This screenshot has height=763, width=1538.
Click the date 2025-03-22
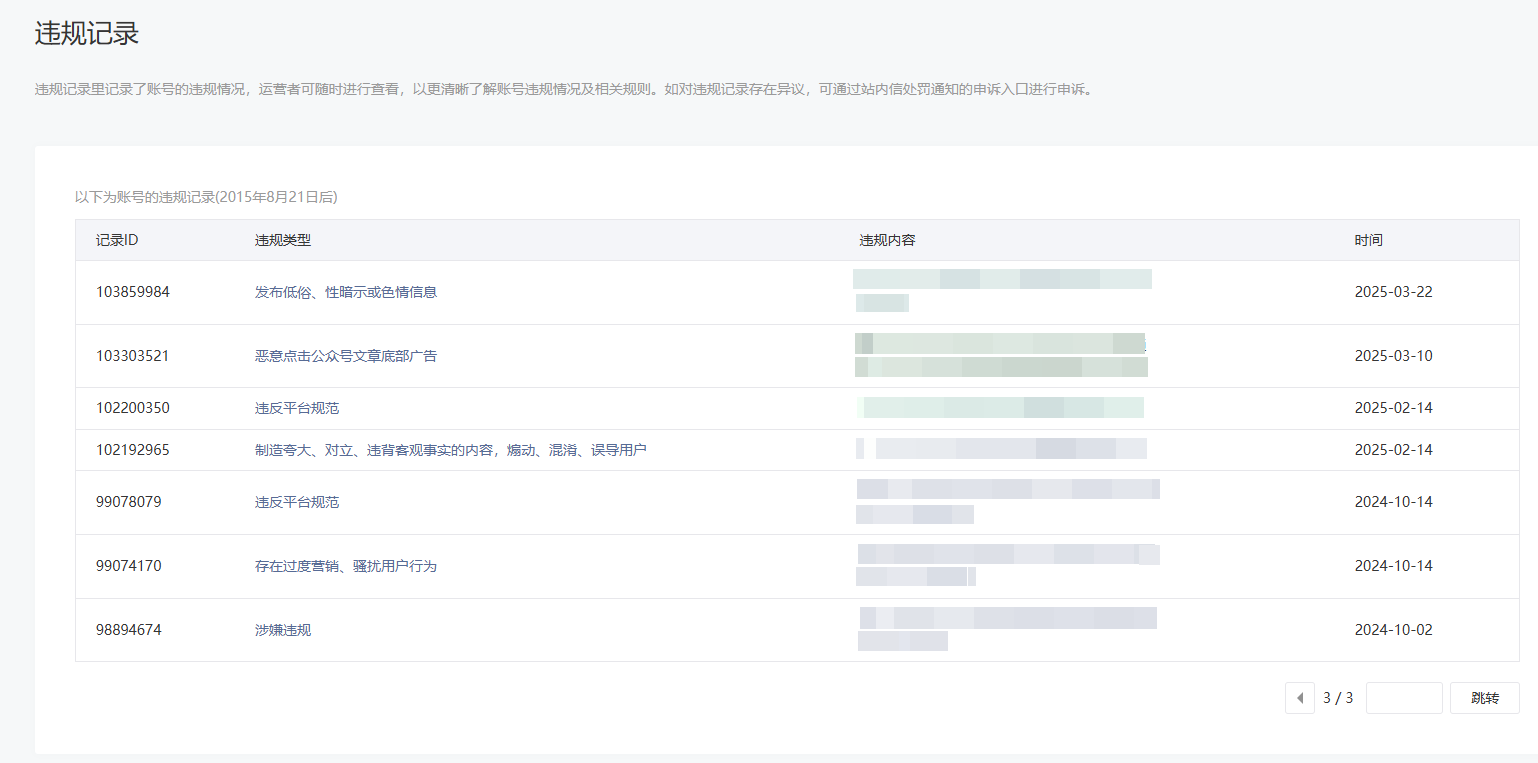tap(1394, 292)
